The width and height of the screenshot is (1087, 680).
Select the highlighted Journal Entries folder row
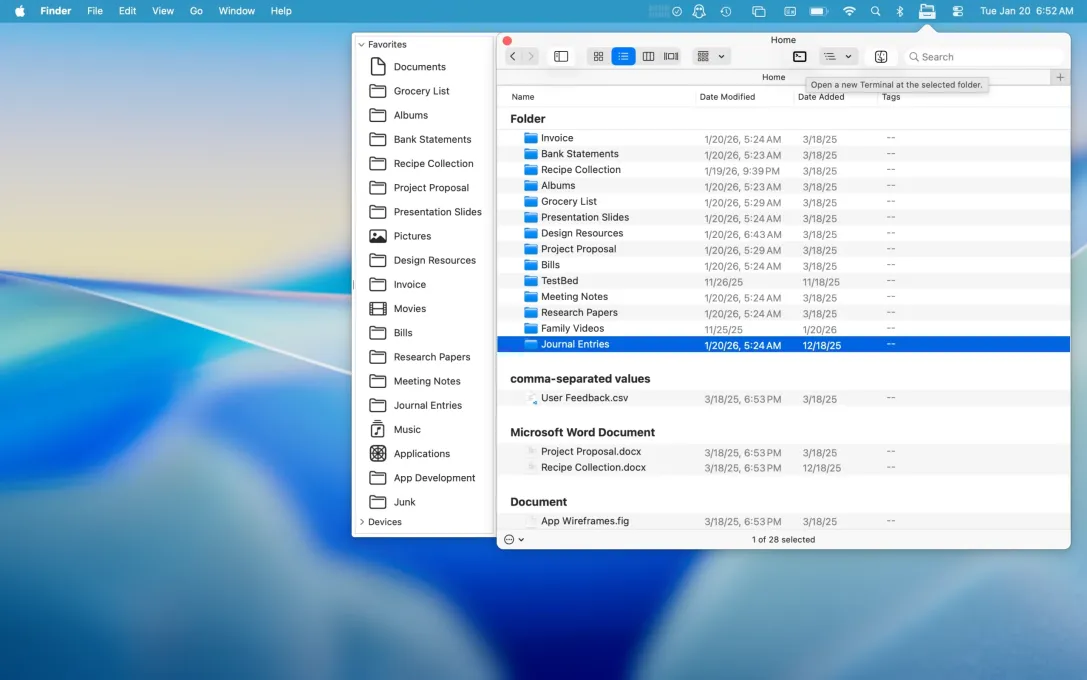[783, 345]
